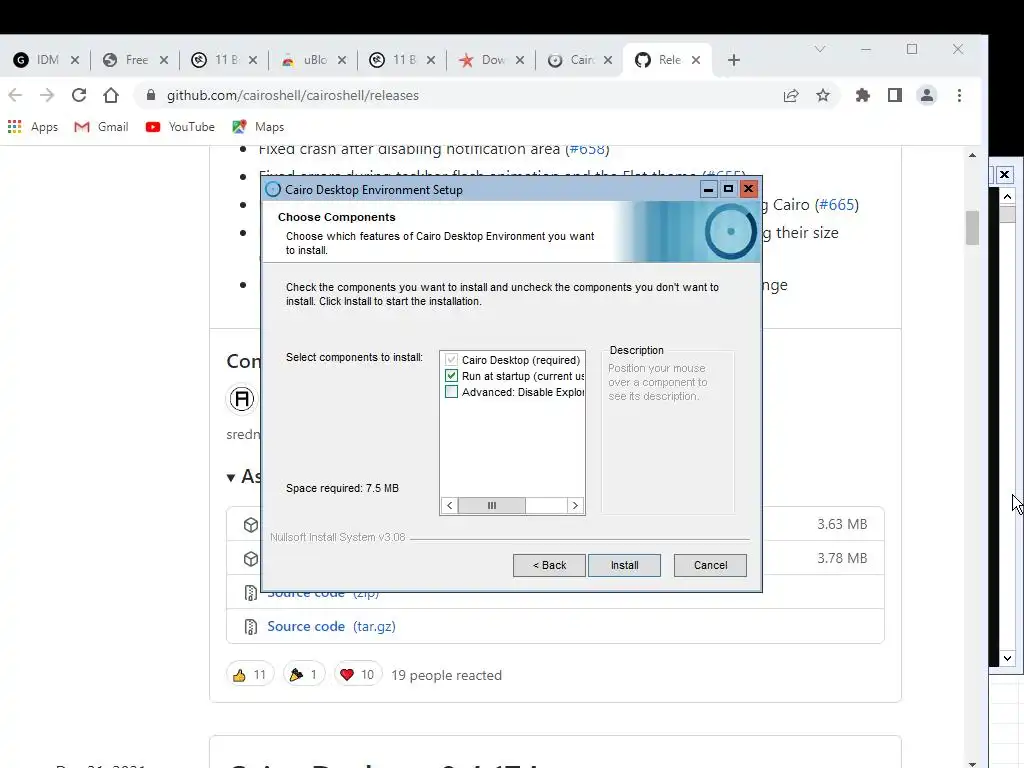Click second package asset cube icon

pos(251,559)
